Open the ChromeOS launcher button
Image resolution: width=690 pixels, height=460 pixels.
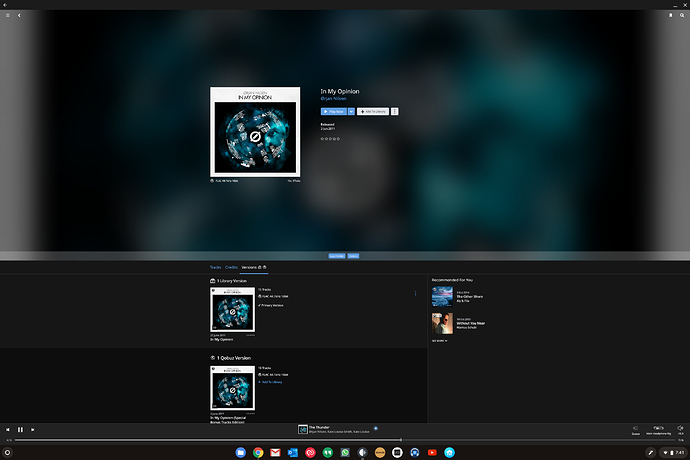click(7, 453)
